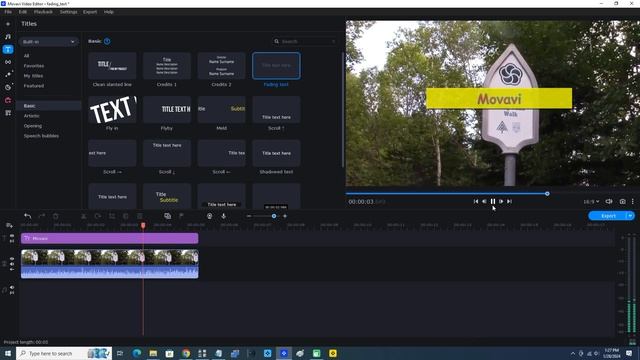Select the Artistic titles category
640x360 pixels.
point(31,116)
